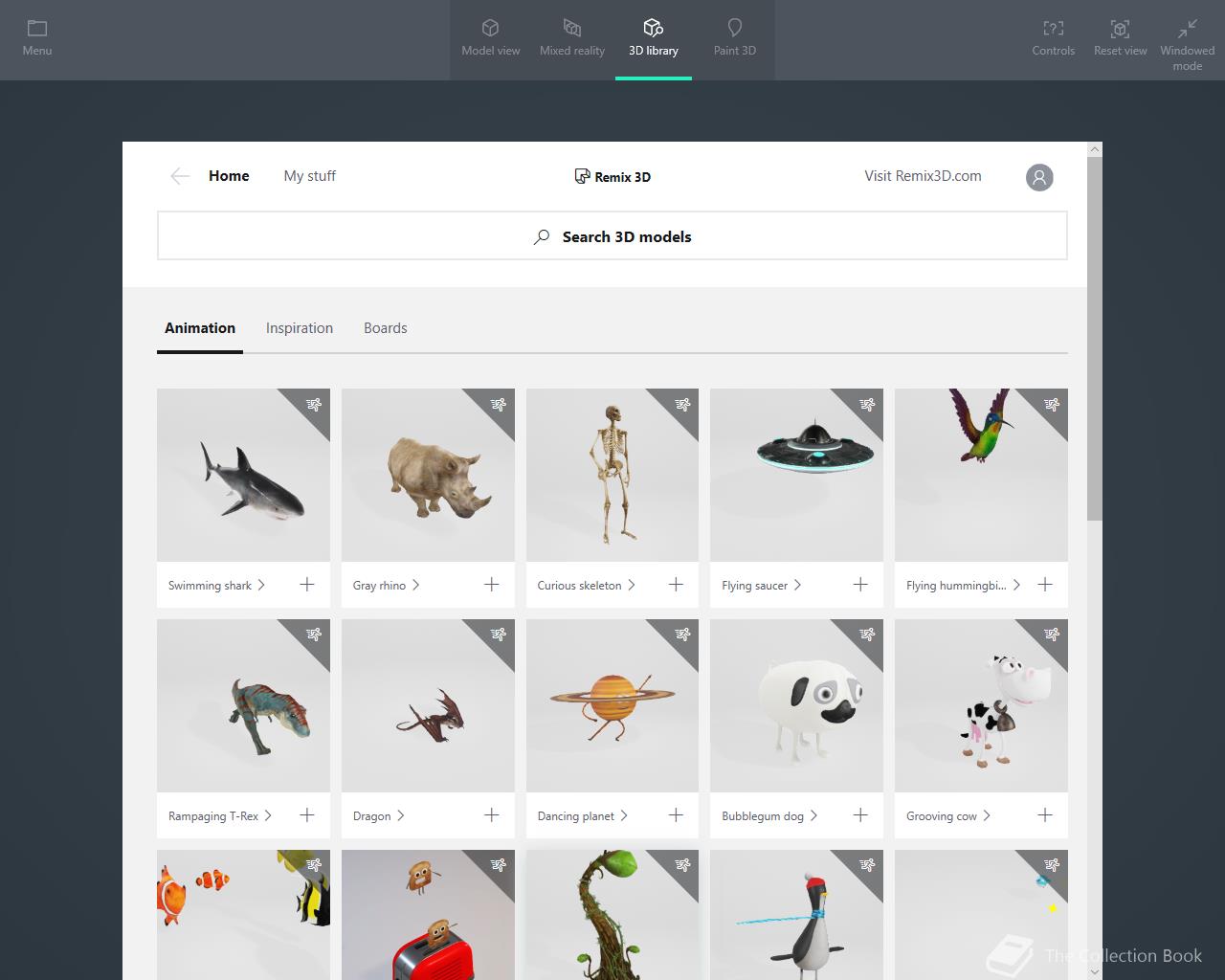1225x980 pixels.
Task: Click the Flying saucer label text
Action: 755,586
